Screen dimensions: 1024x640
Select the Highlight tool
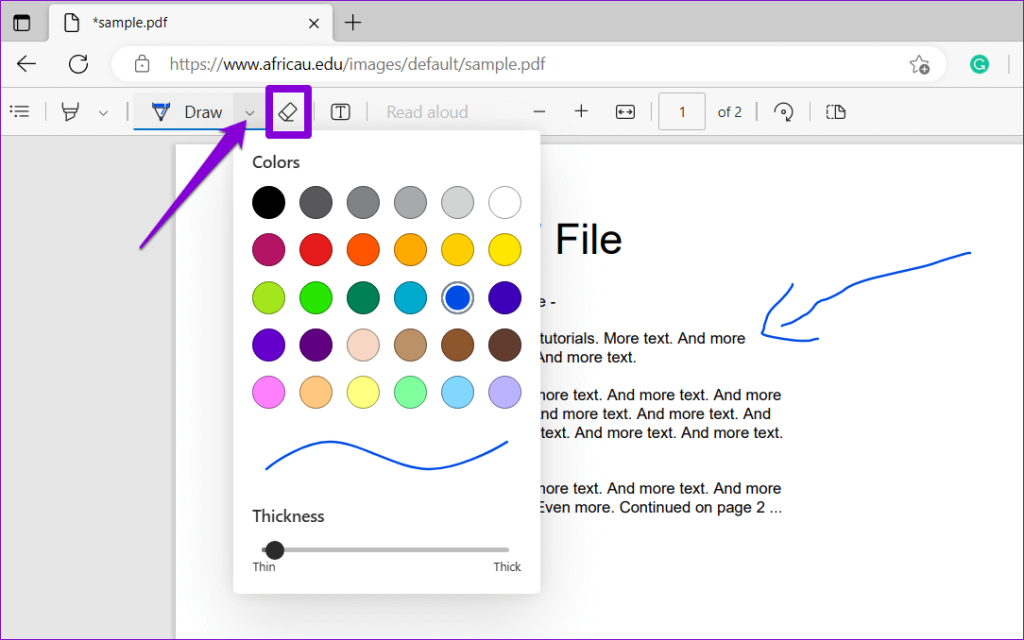click(69, 111)
